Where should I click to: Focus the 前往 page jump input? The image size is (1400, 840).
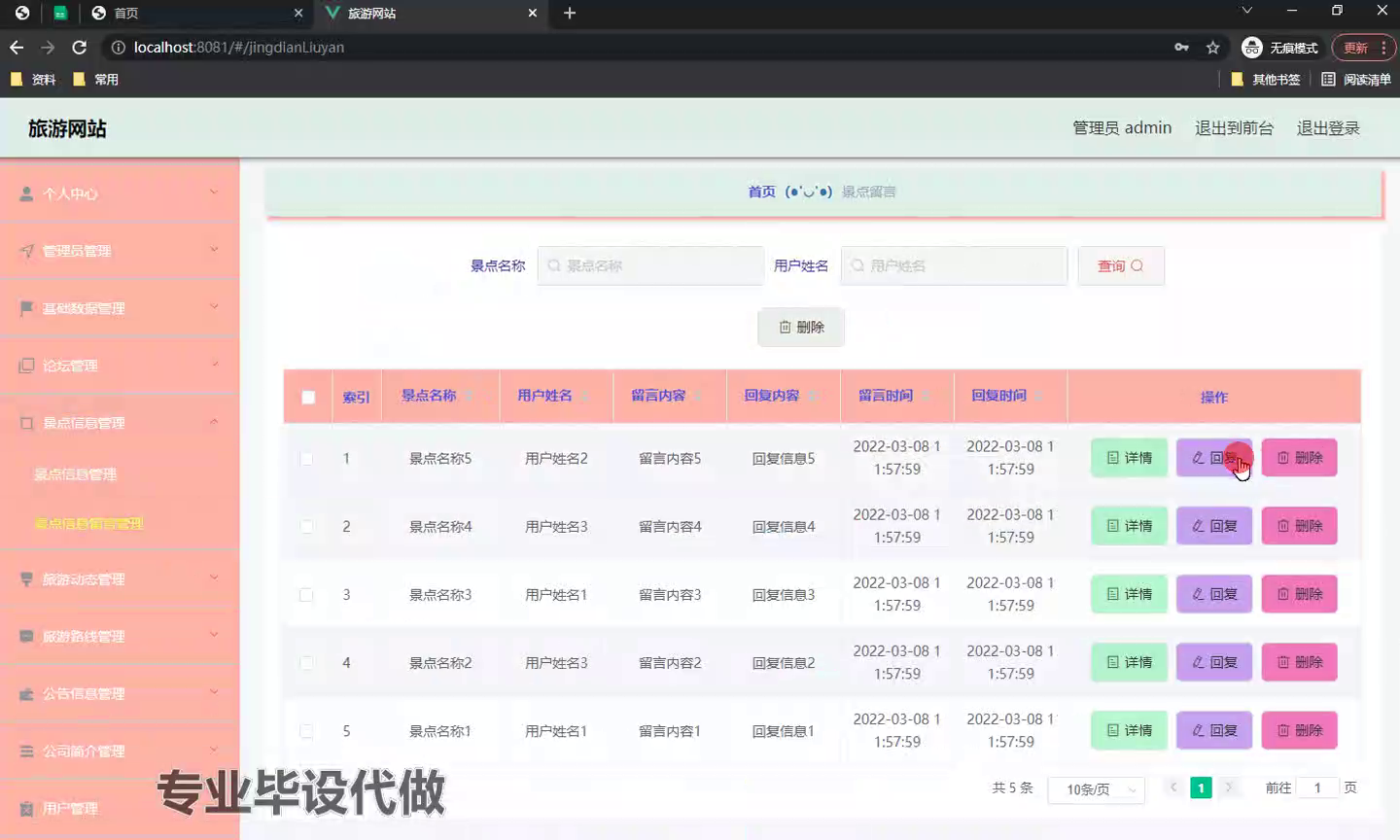point(1317,787)
